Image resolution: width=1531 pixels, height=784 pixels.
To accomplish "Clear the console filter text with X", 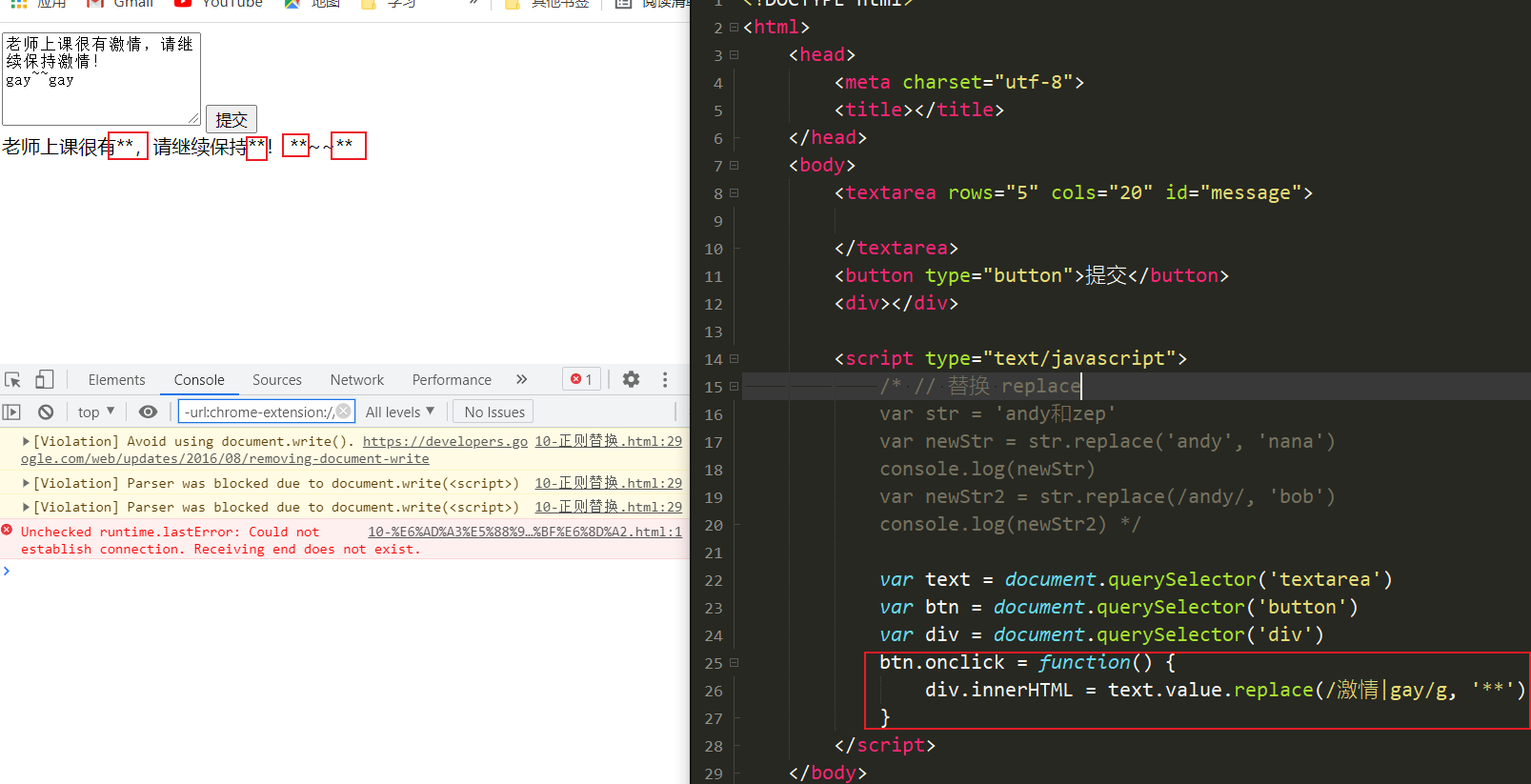I will 344,412.
